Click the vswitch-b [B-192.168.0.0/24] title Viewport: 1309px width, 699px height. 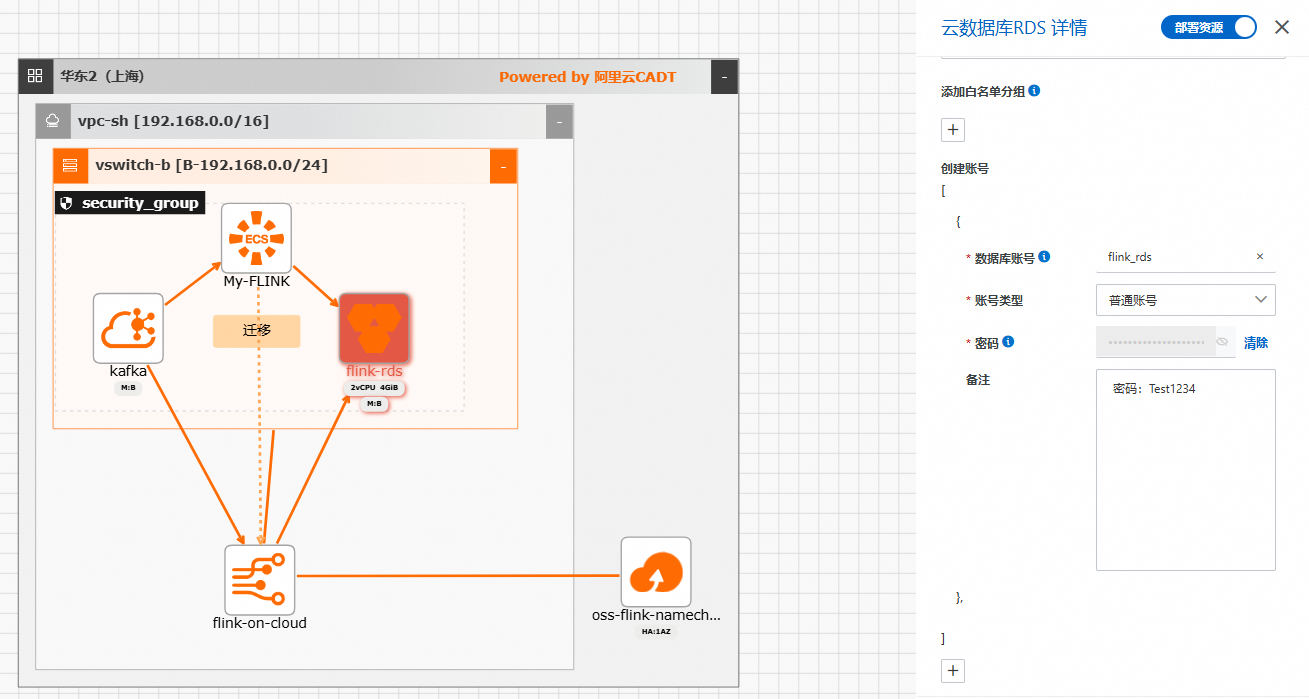[211, 165]
